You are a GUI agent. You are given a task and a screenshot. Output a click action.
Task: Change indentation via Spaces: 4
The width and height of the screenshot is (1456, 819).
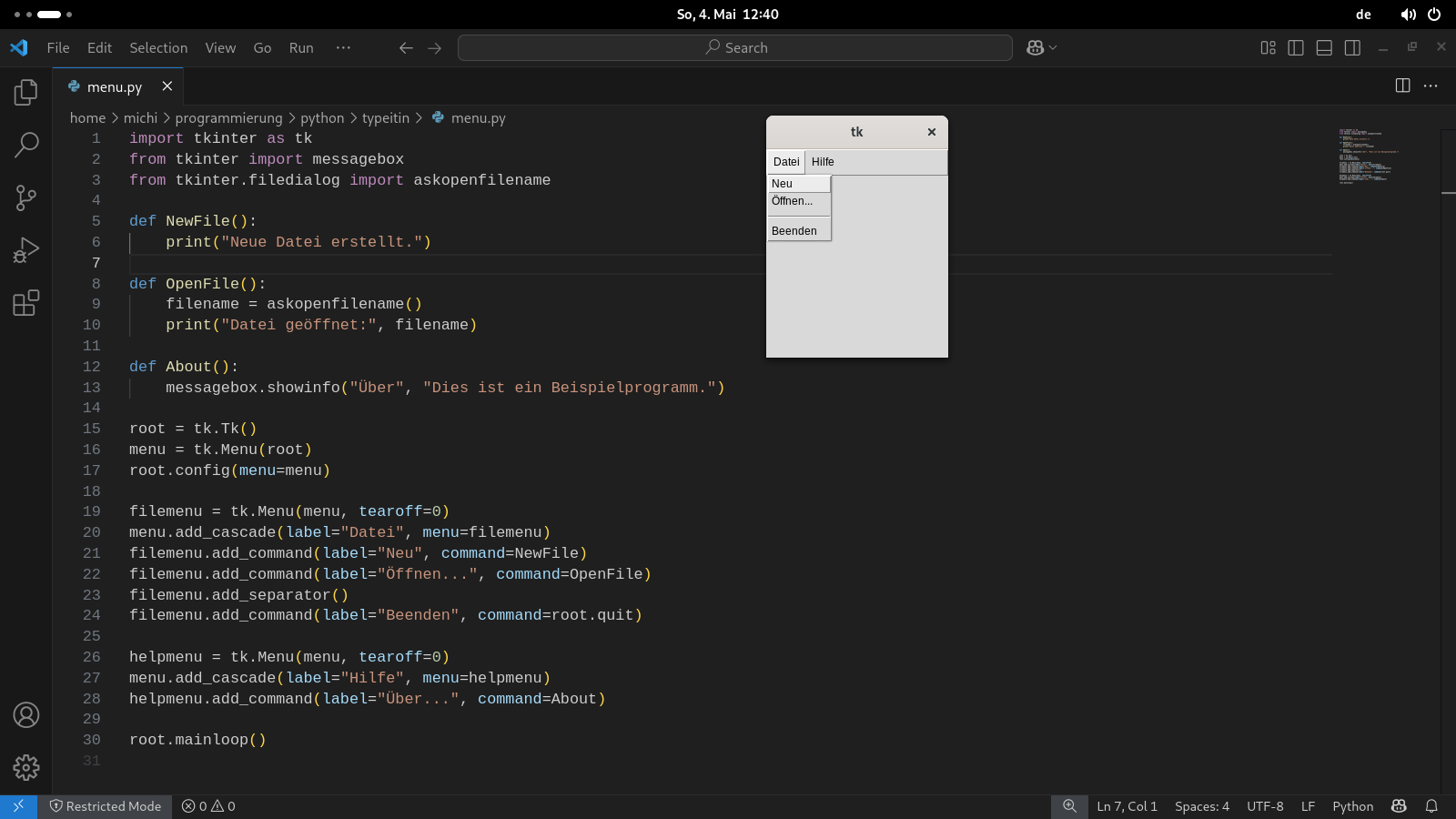pos(1202,806)
